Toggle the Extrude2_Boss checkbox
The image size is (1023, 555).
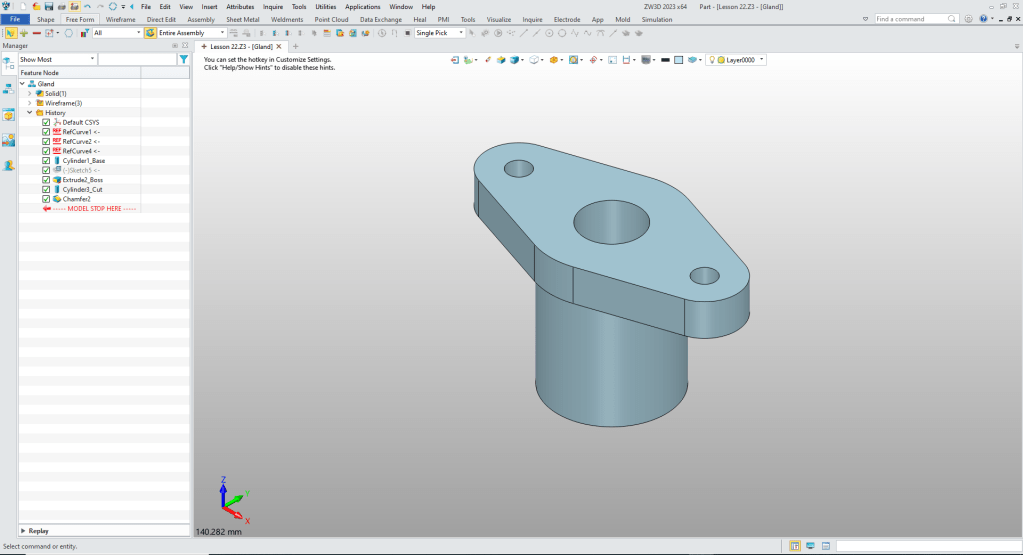(46, 180)
